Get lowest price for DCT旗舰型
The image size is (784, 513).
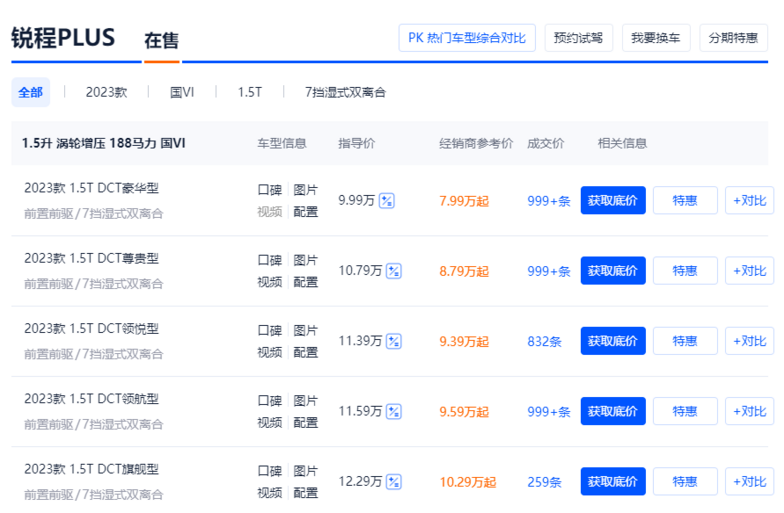[613, 482]
